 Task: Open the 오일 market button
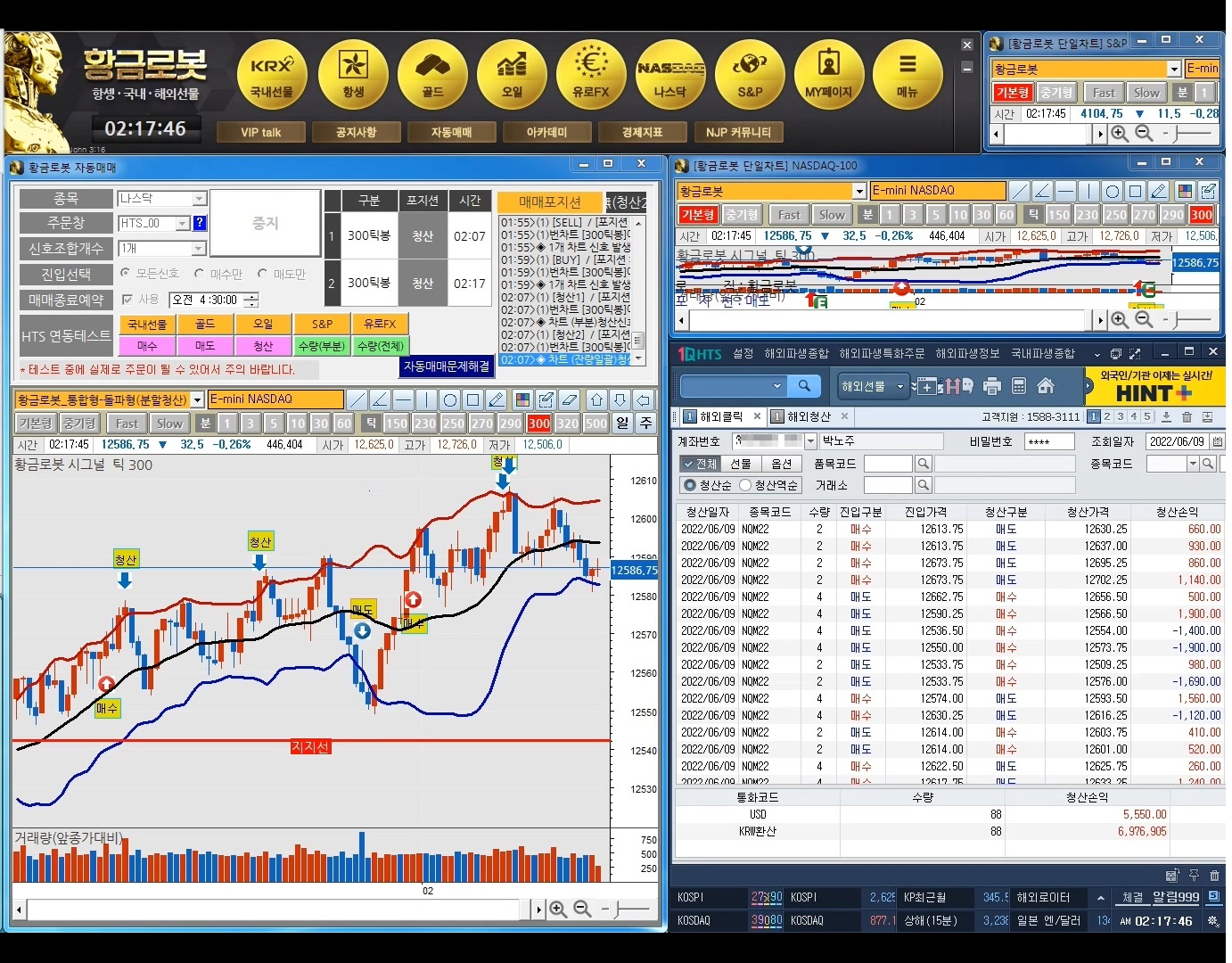coord(513,73)
